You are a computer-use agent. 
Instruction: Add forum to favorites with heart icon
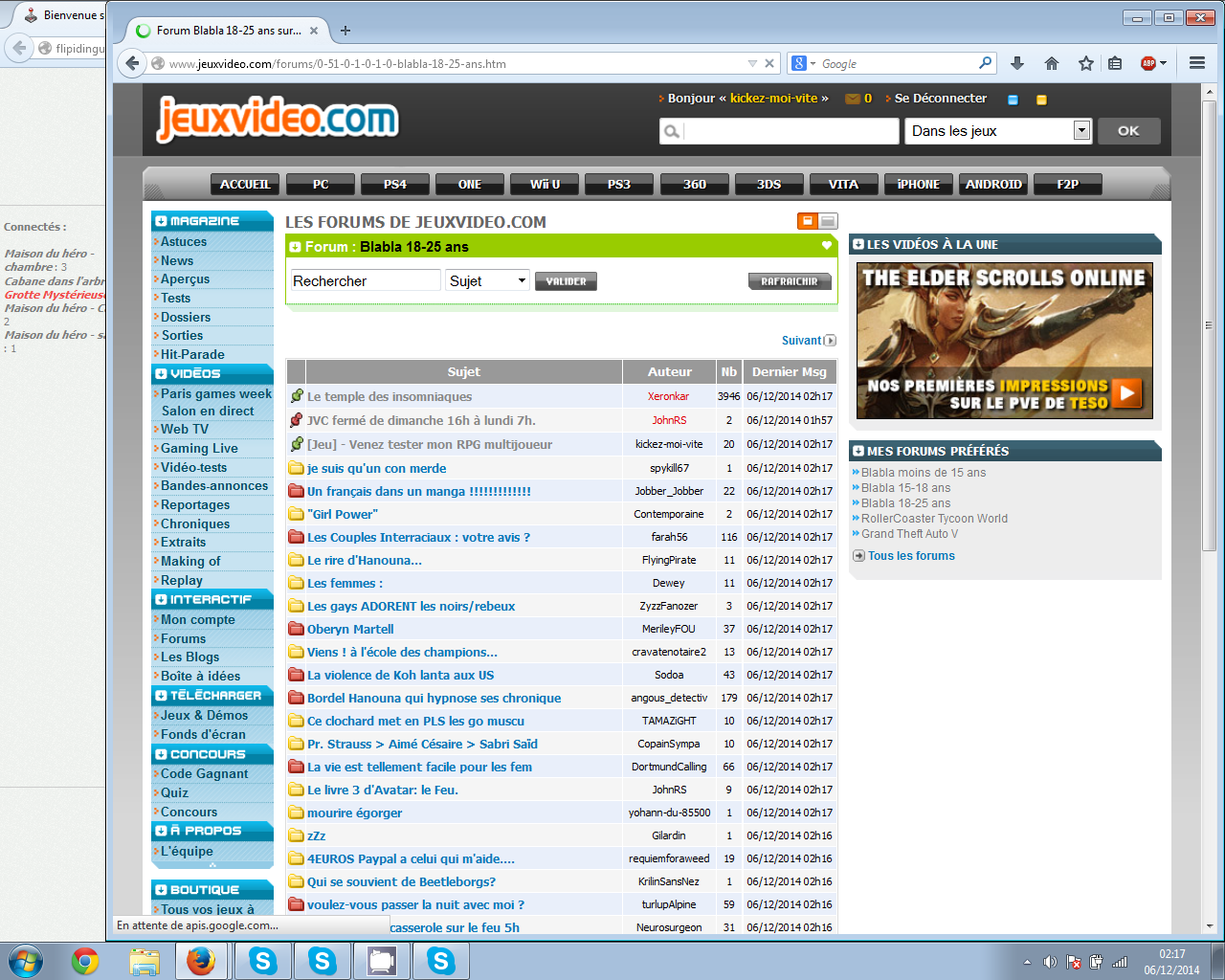tap(827, 246)
